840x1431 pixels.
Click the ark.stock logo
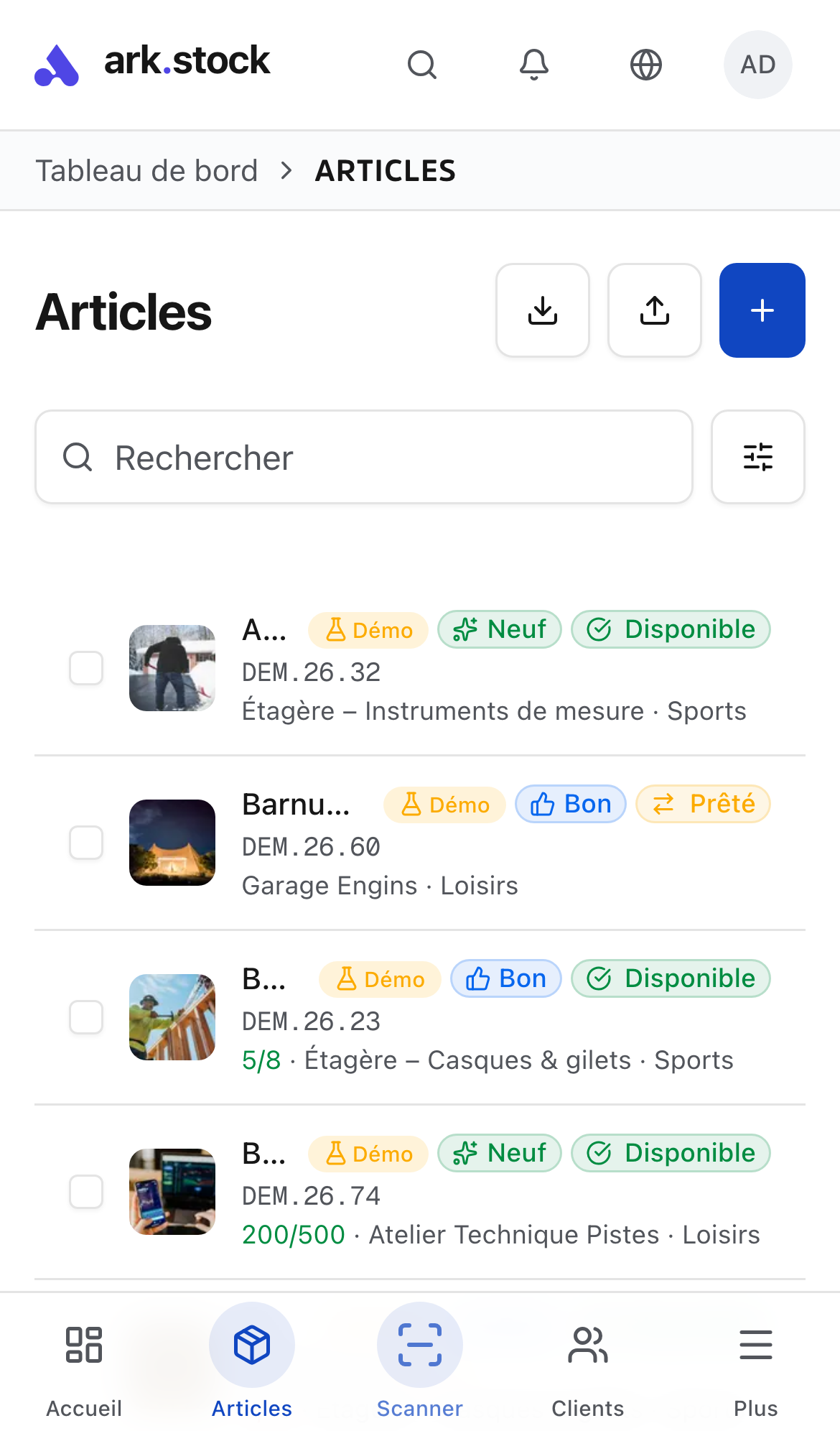coord(152,63)
